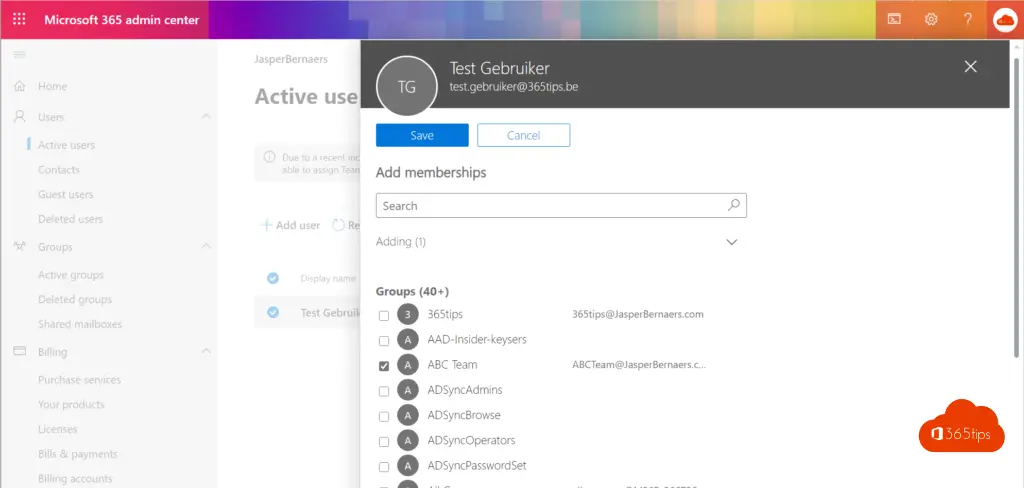
Task: Uncheck the ABC Team checkbox
Action: [384, 366]
